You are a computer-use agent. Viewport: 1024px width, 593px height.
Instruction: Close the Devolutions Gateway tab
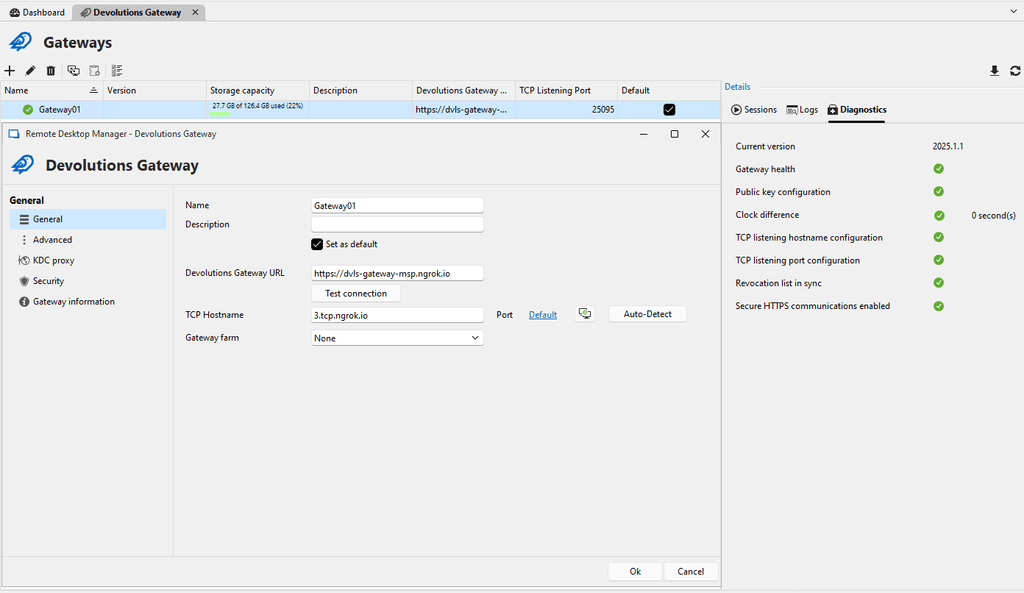(x=196, y=13)
